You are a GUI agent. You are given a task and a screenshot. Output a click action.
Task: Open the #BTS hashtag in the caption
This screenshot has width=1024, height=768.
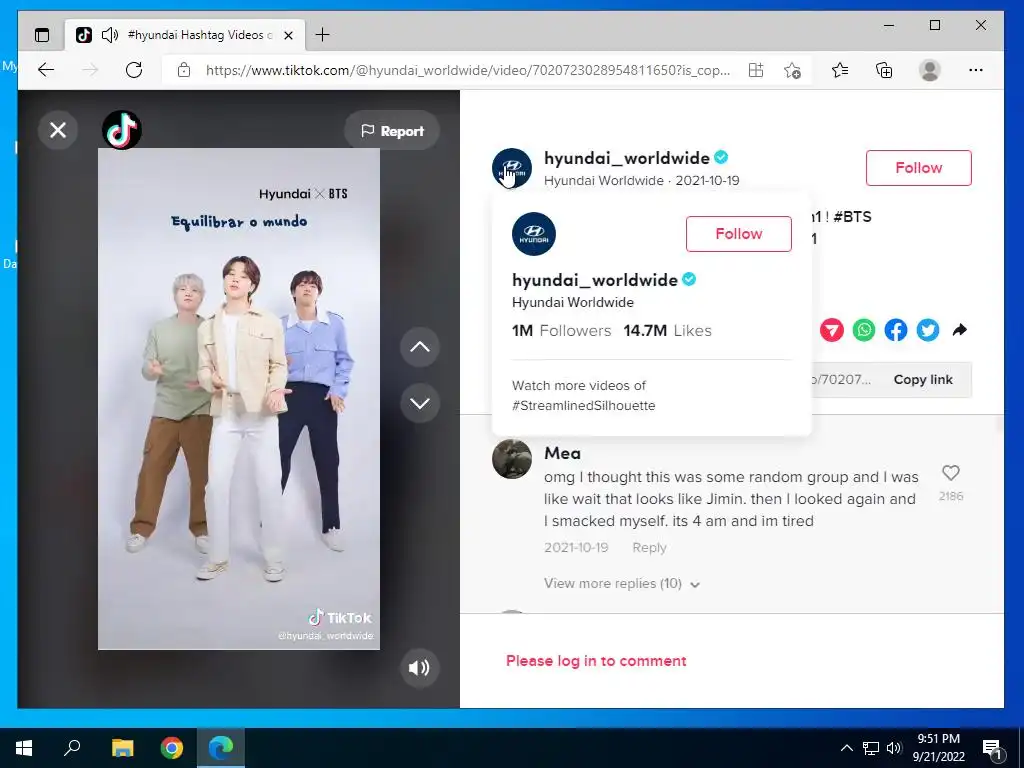coord(852,217)
